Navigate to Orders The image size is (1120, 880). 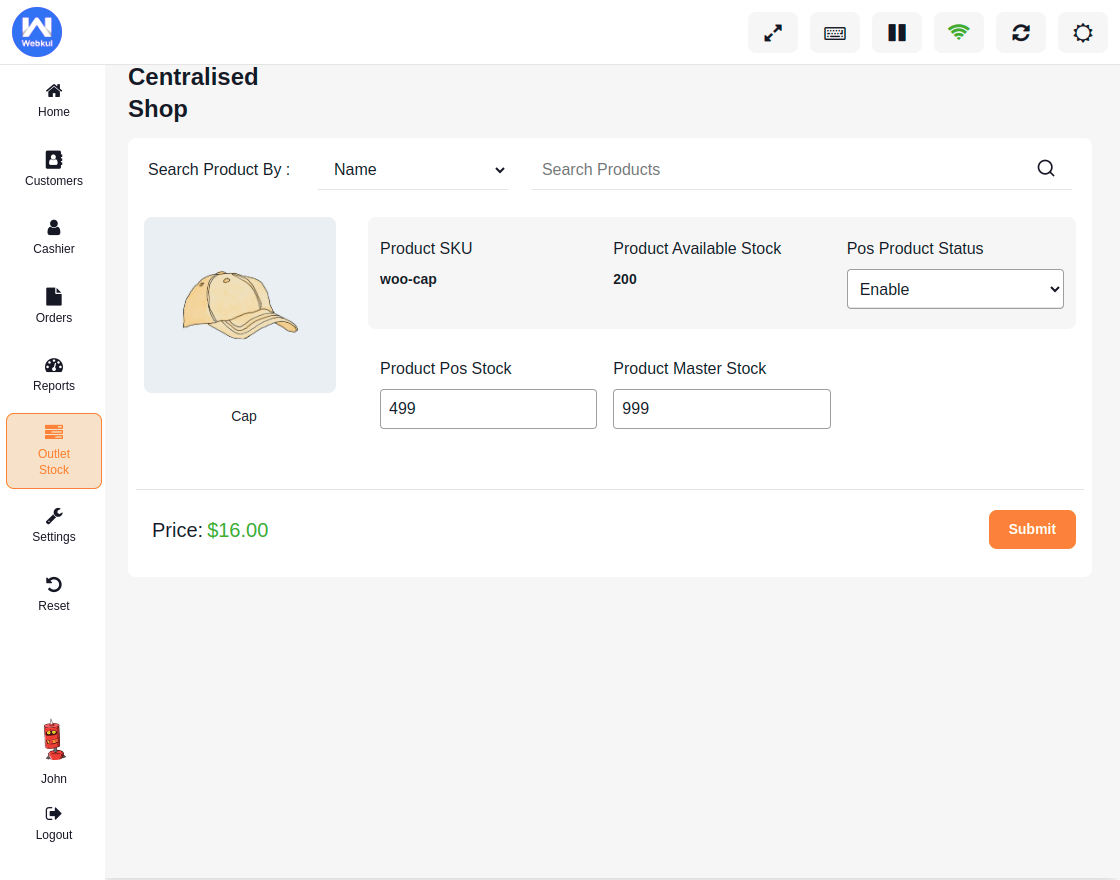point(54,306)
